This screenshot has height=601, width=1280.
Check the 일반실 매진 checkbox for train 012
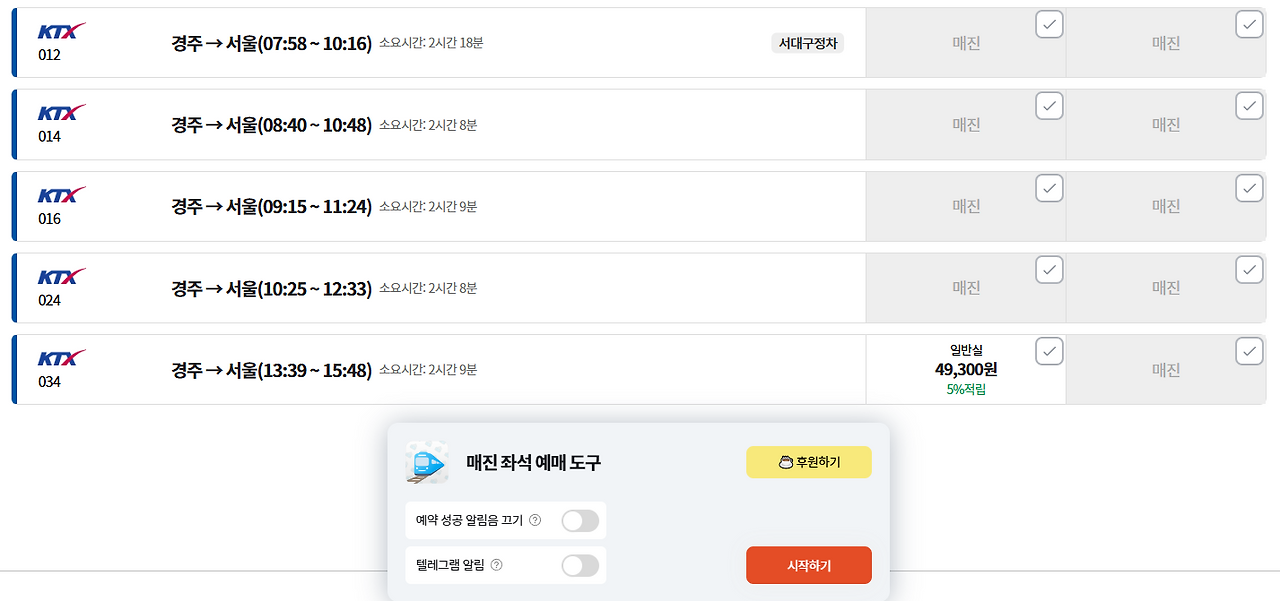coord(1049,24)
